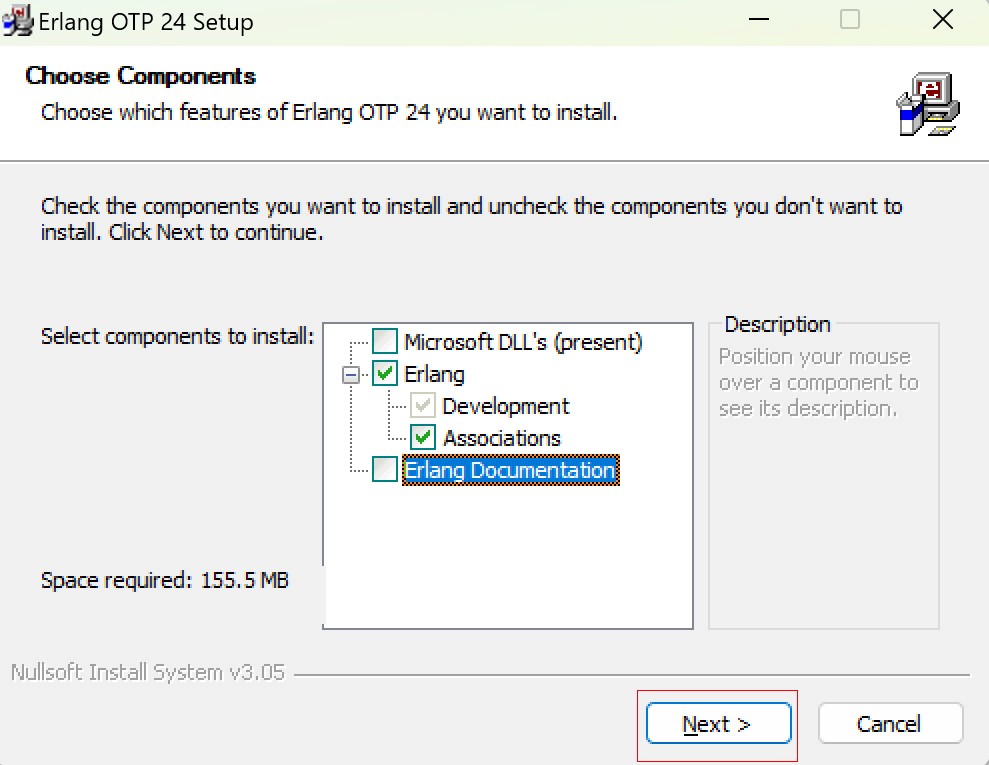Viewport: 989px width, 765px height.
Task: Click the installer computer icon in header
Action: click(928, 104)
